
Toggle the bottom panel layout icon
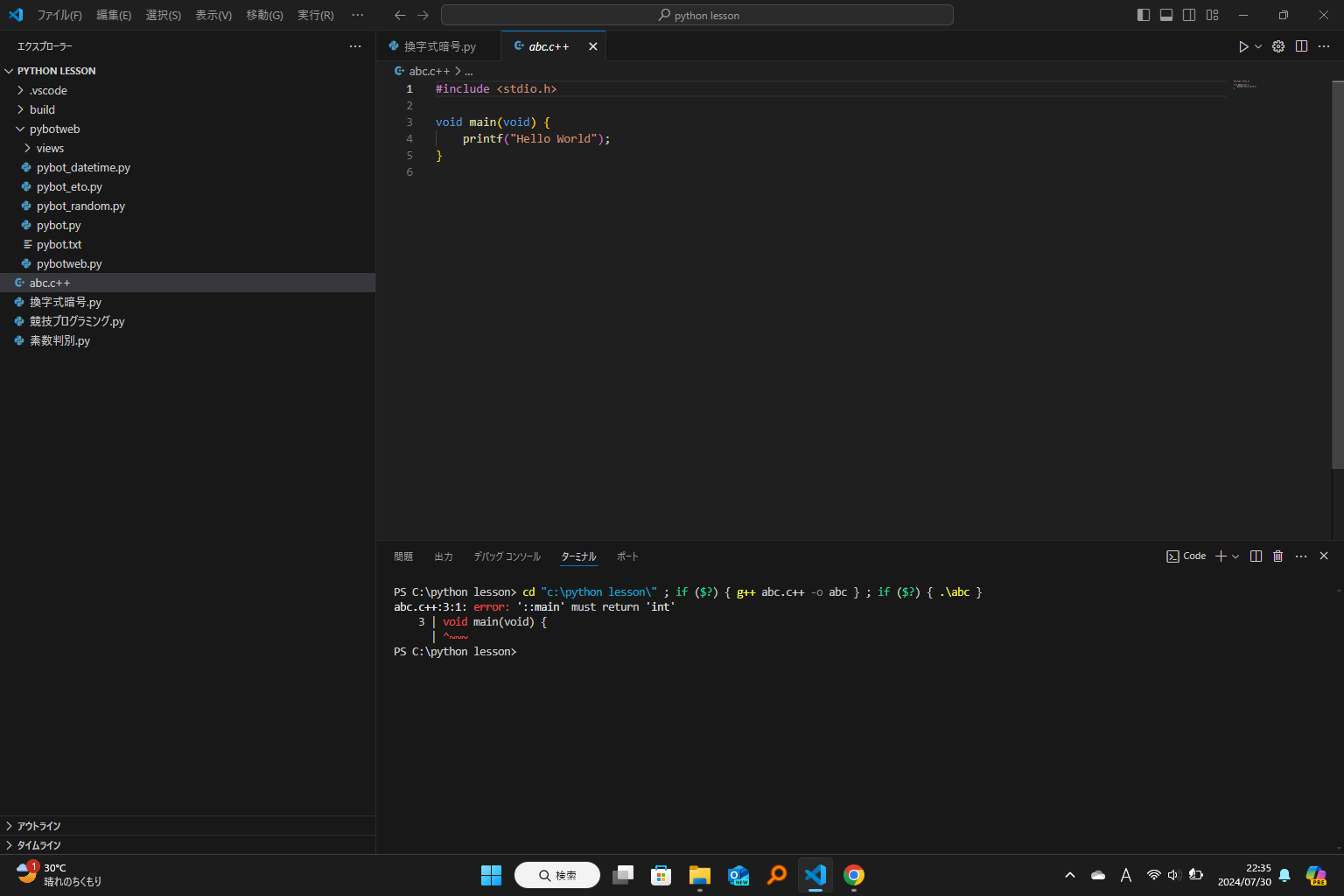(x=1166, y=15)
